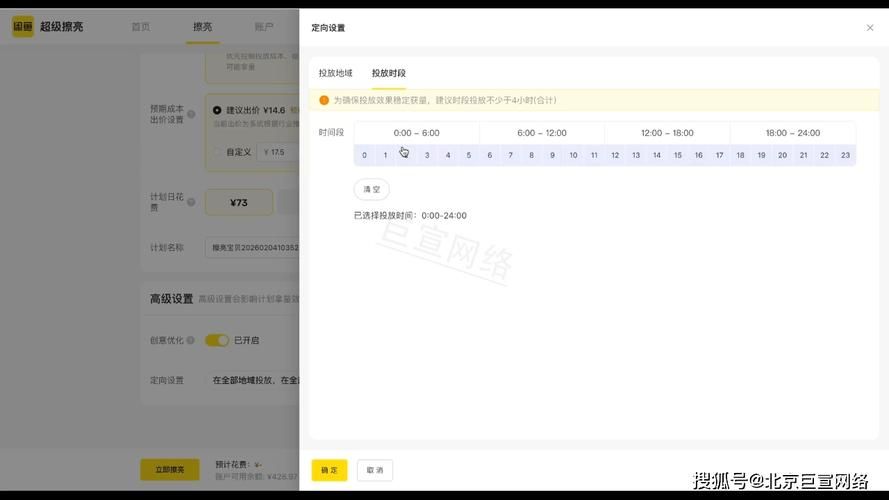
Task: Click help icon beside 预期成本出价设置
Action: click(x=191, y=114)
